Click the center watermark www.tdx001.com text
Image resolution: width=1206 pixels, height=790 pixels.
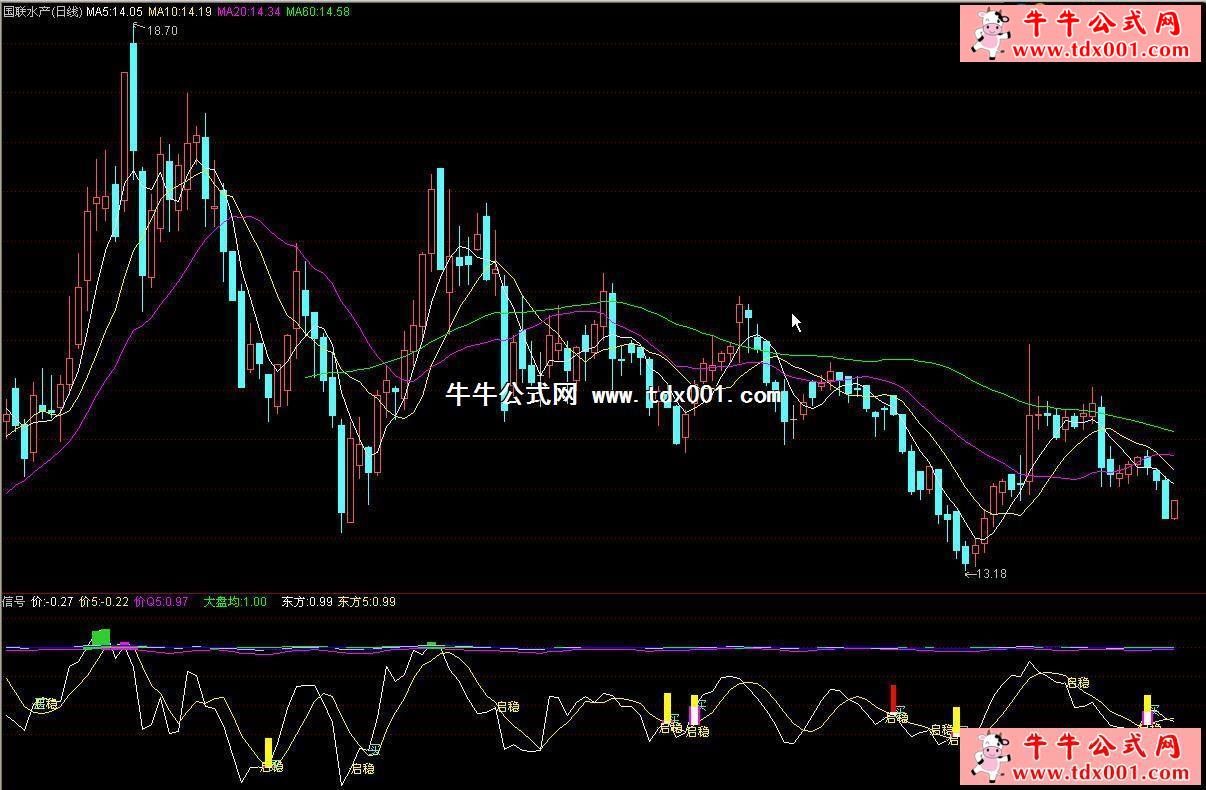coord(686,396)
